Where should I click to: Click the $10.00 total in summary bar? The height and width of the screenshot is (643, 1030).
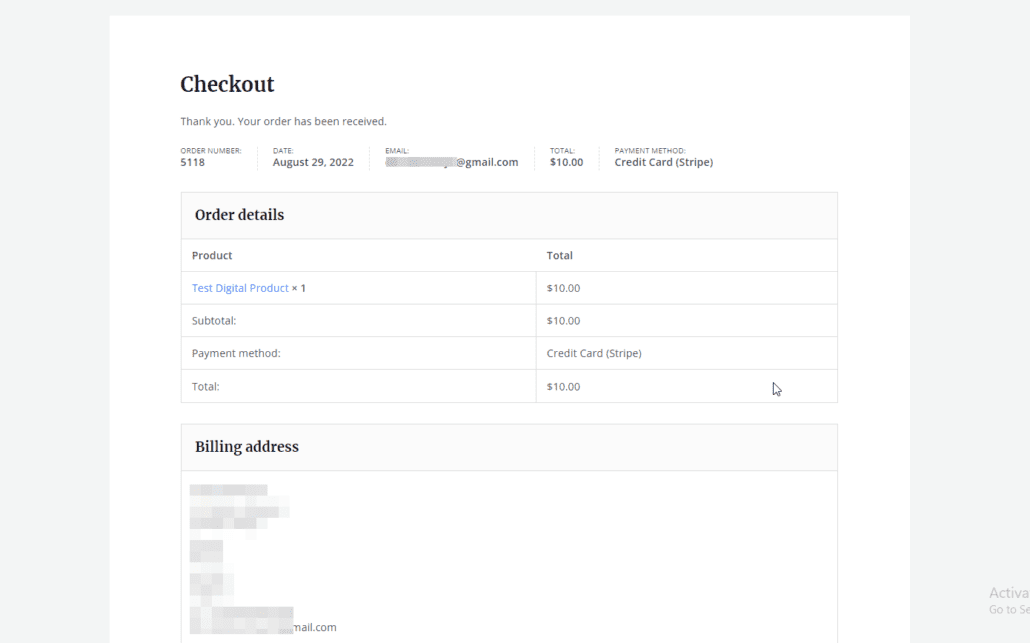(566, 162)
